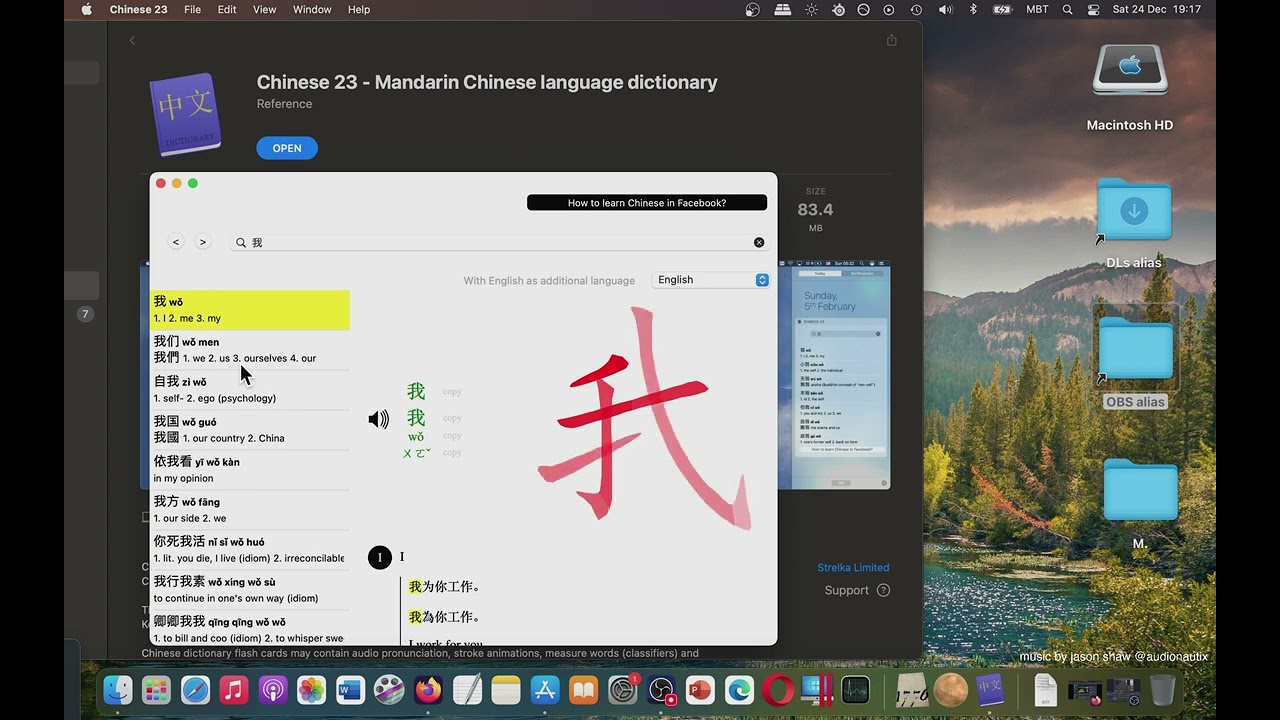Click the App Store back arrow

(132, 41)
